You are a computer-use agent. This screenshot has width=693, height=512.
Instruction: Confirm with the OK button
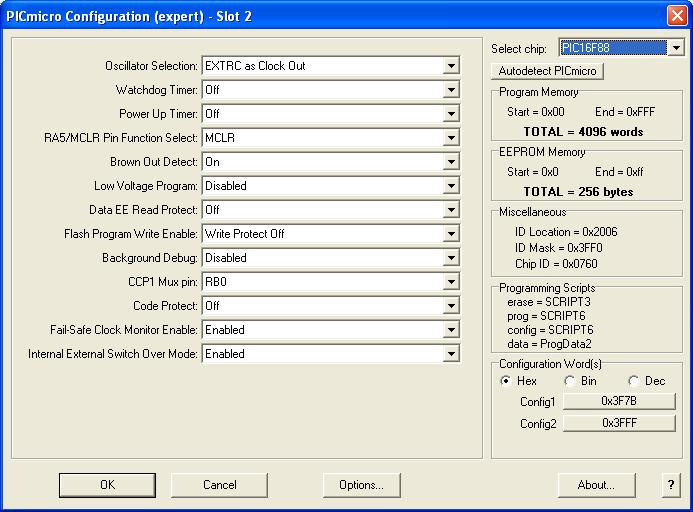[107, 485]
